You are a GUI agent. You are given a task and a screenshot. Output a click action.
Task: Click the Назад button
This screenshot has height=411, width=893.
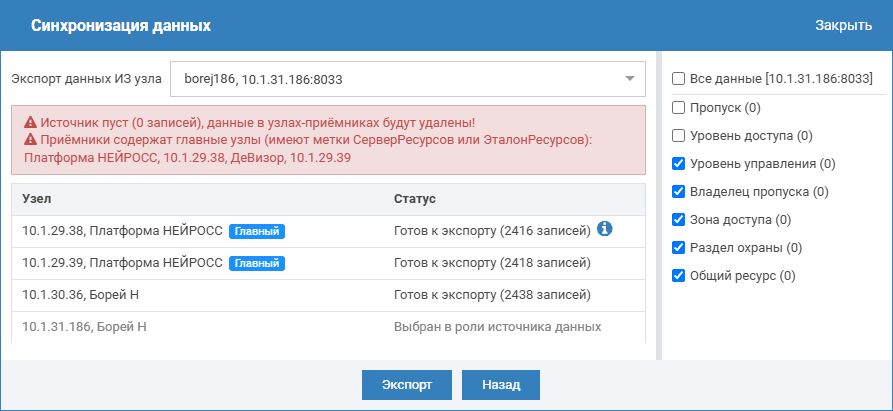pos(501,385)
